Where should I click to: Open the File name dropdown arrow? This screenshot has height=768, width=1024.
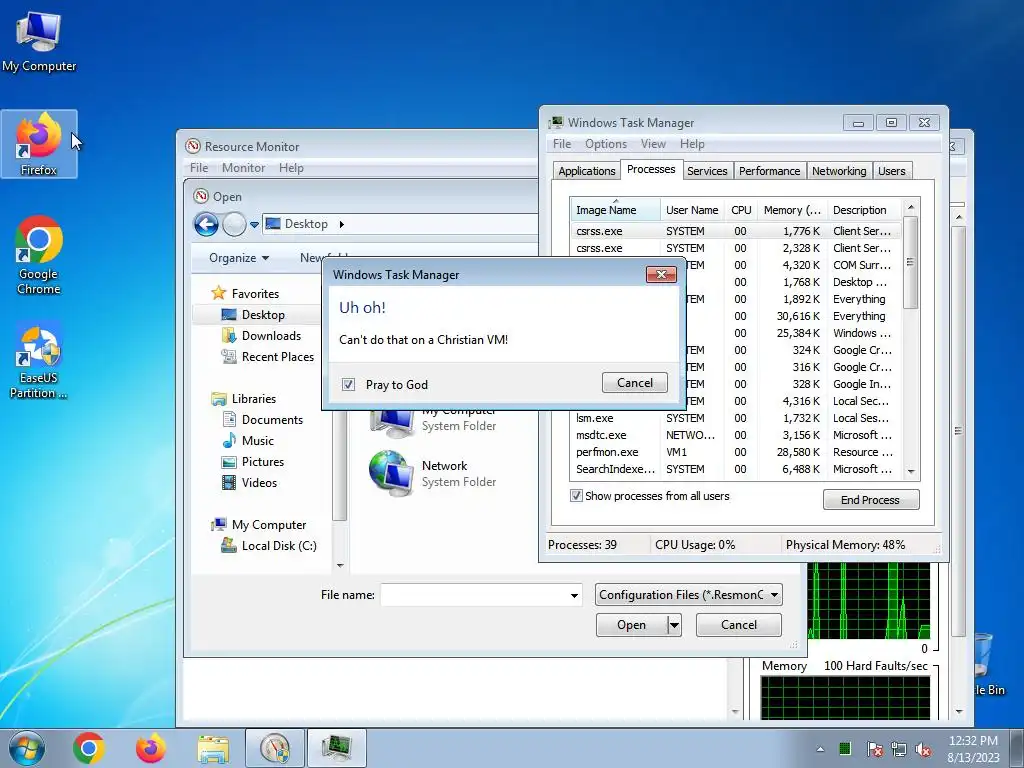tap(574, 595)
